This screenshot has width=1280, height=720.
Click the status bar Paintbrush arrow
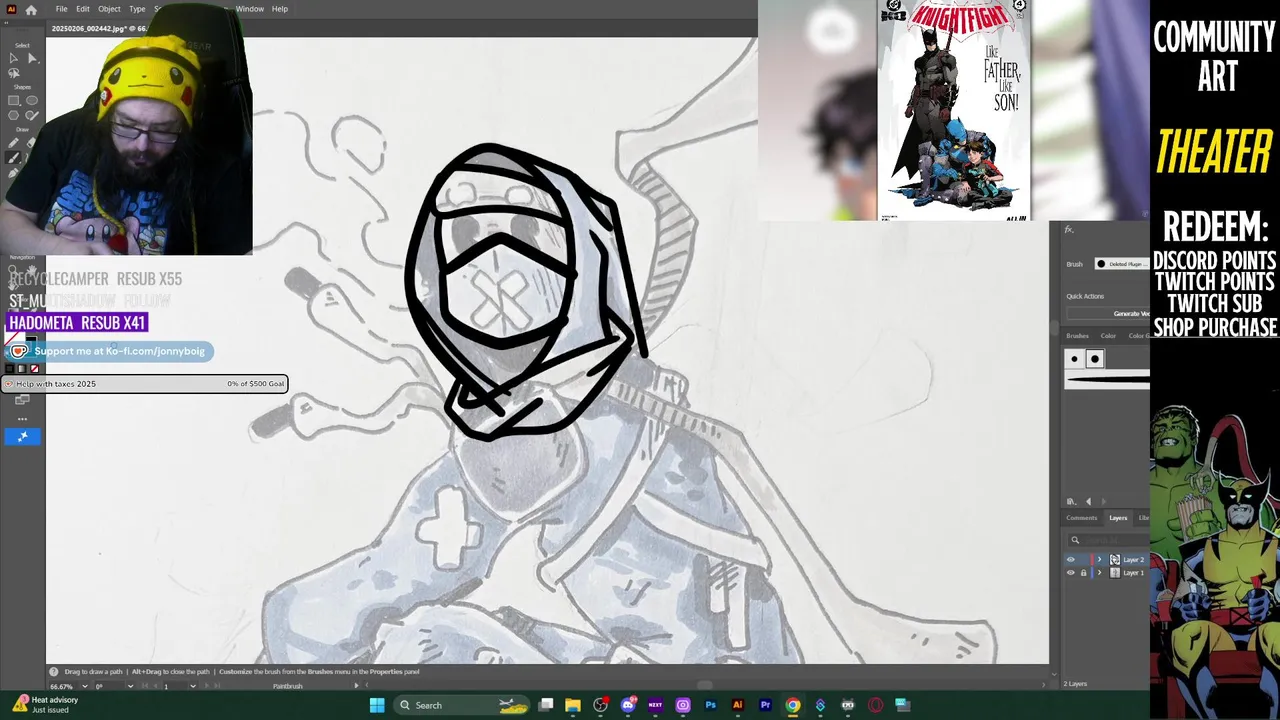tap(357, 686)
